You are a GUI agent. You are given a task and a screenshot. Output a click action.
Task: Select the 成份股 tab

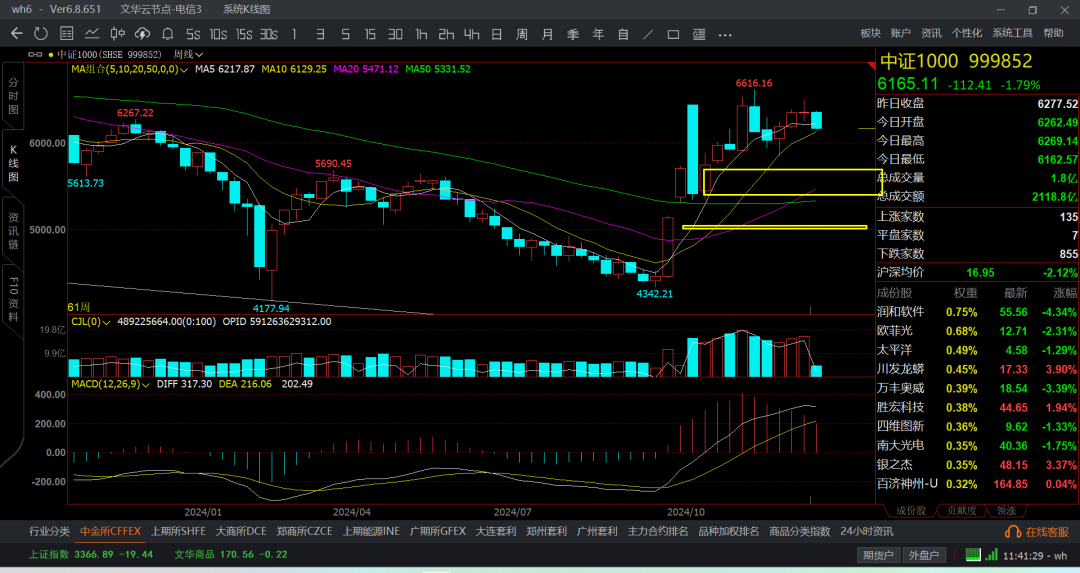coord(911,510)
